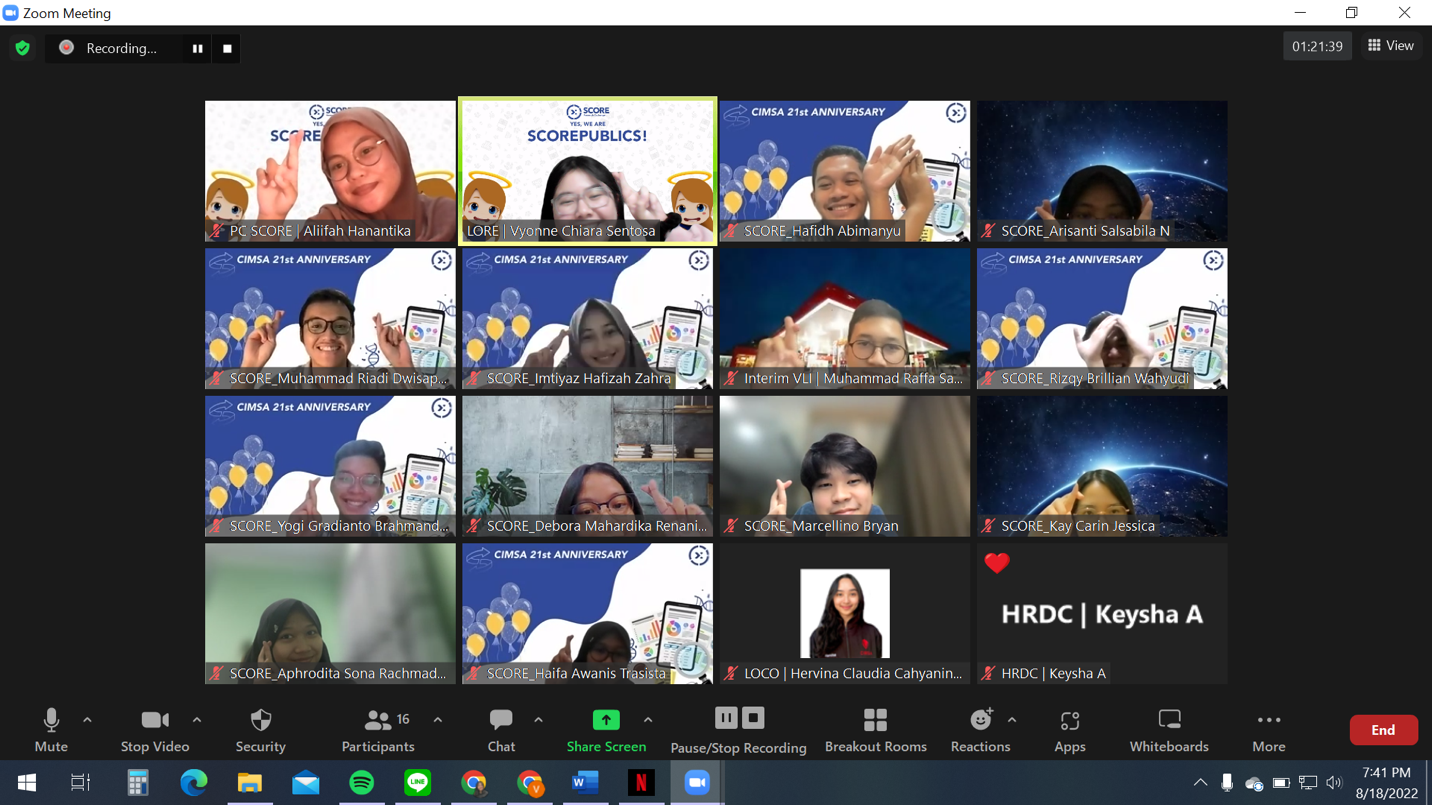Select SCORE_Debora Mahardika video tile
Image resolution: width=1432 pixels, height=805 pixels.
point(588,466)
